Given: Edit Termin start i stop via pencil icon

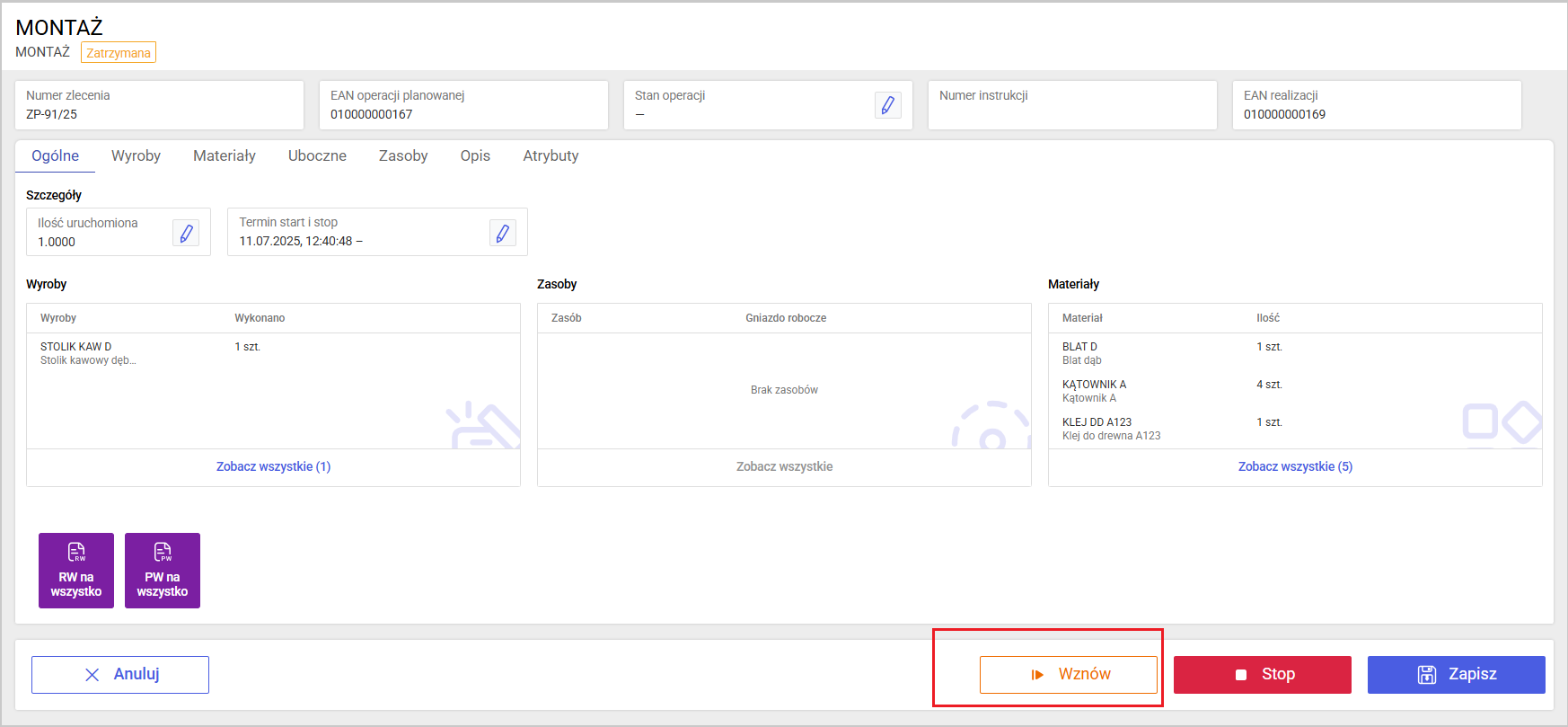Looking at the screenshot, I should [503, 233].
